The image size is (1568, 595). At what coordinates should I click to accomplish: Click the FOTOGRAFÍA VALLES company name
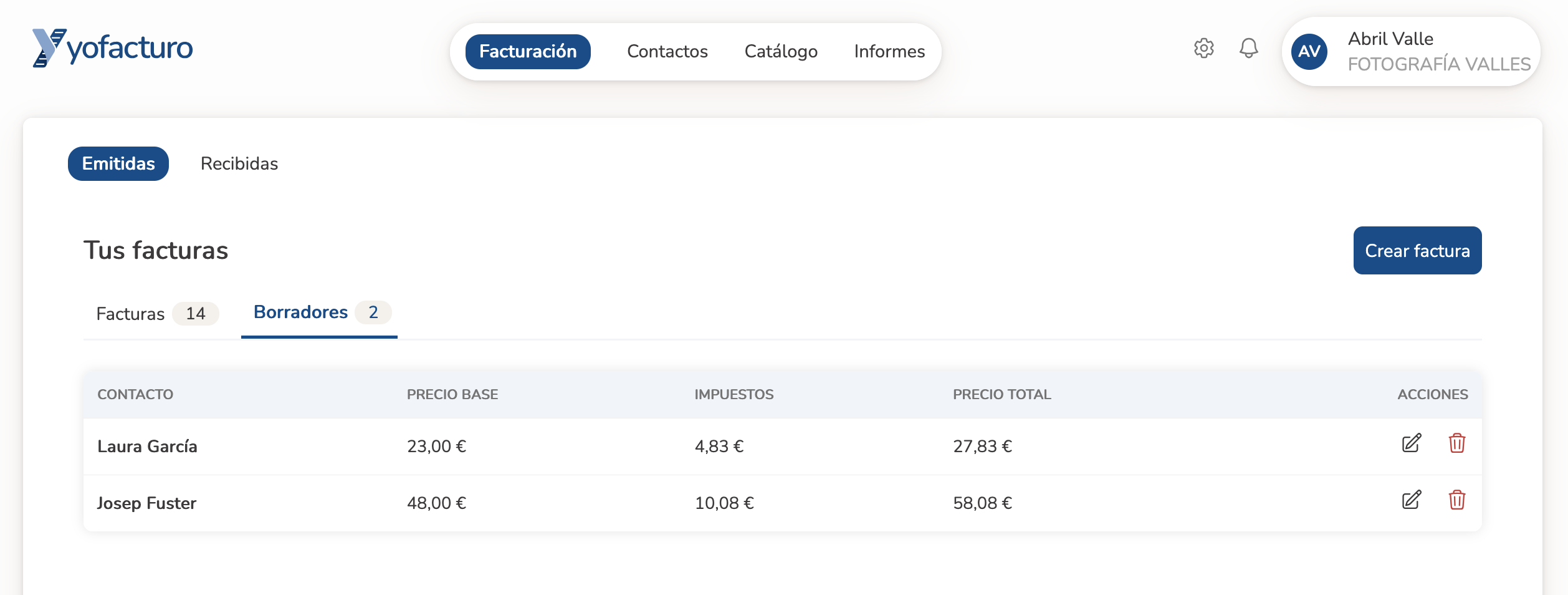click(x=1439, y=64)
